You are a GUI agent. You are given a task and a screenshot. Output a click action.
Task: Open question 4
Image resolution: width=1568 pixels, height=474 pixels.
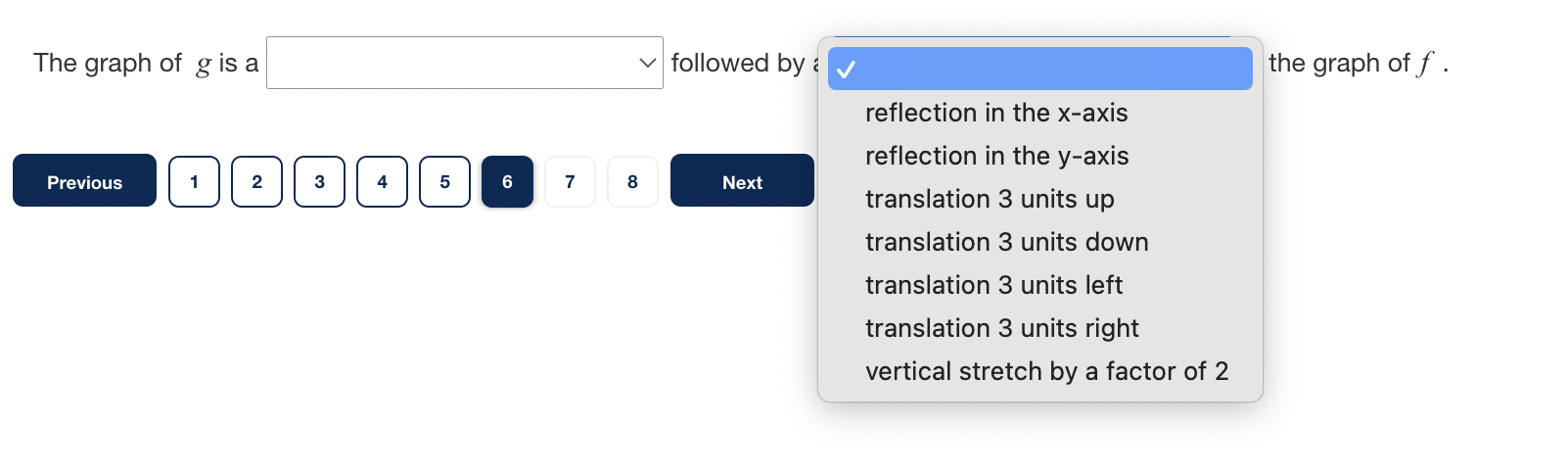tap(382, 182)
